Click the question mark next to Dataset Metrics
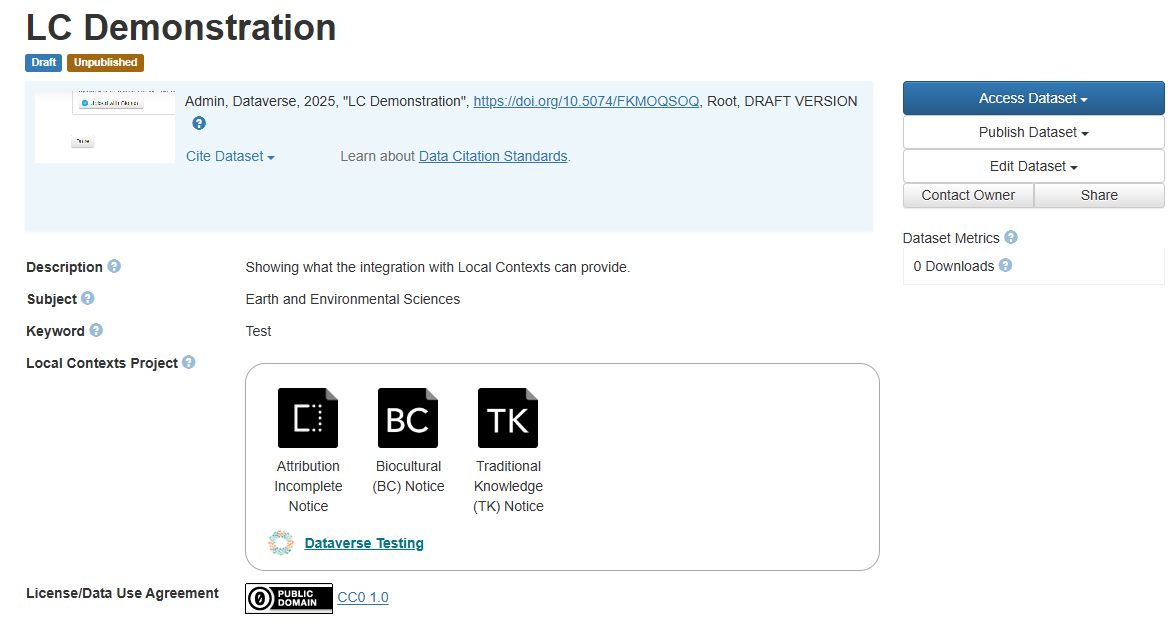The height and width of the screenshot is (641, 1173). (1010, 238)
